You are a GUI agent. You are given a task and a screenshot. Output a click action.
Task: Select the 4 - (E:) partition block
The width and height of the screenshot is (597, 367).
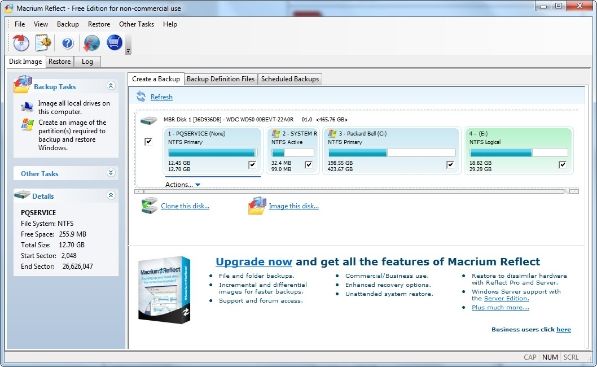pos(519,151)
